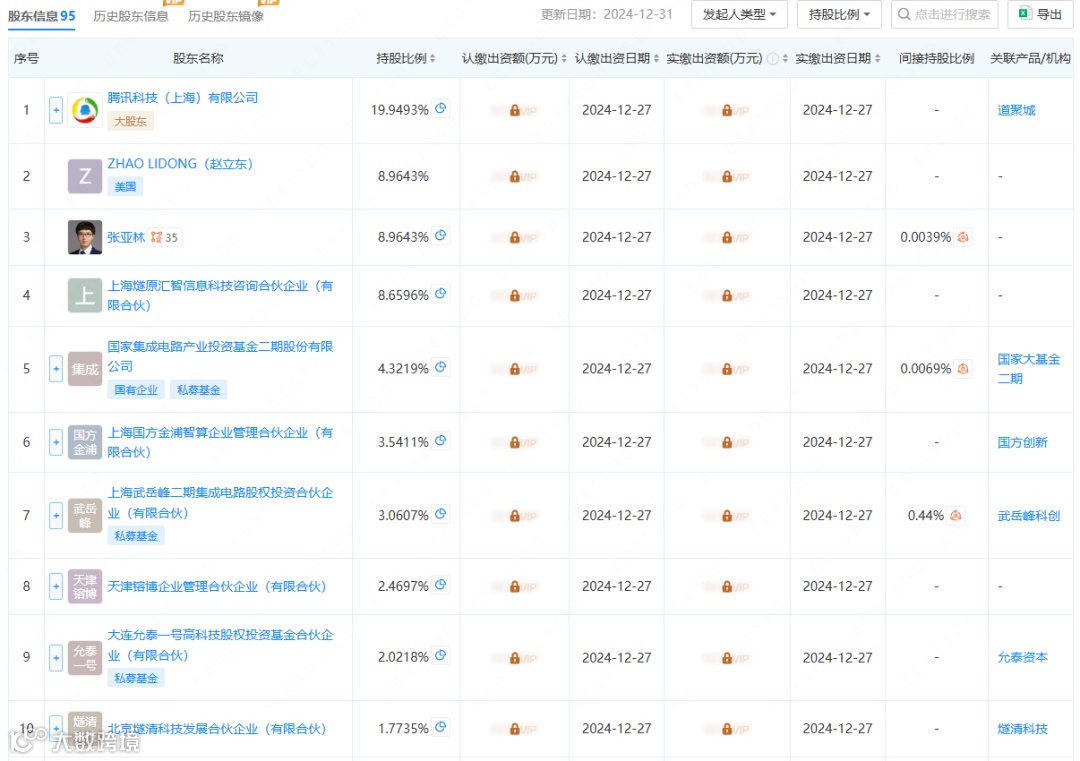Click the 武岳峰 logo badge in row 7
This screenshot has width=1080, height=761.
click(85, 515)
